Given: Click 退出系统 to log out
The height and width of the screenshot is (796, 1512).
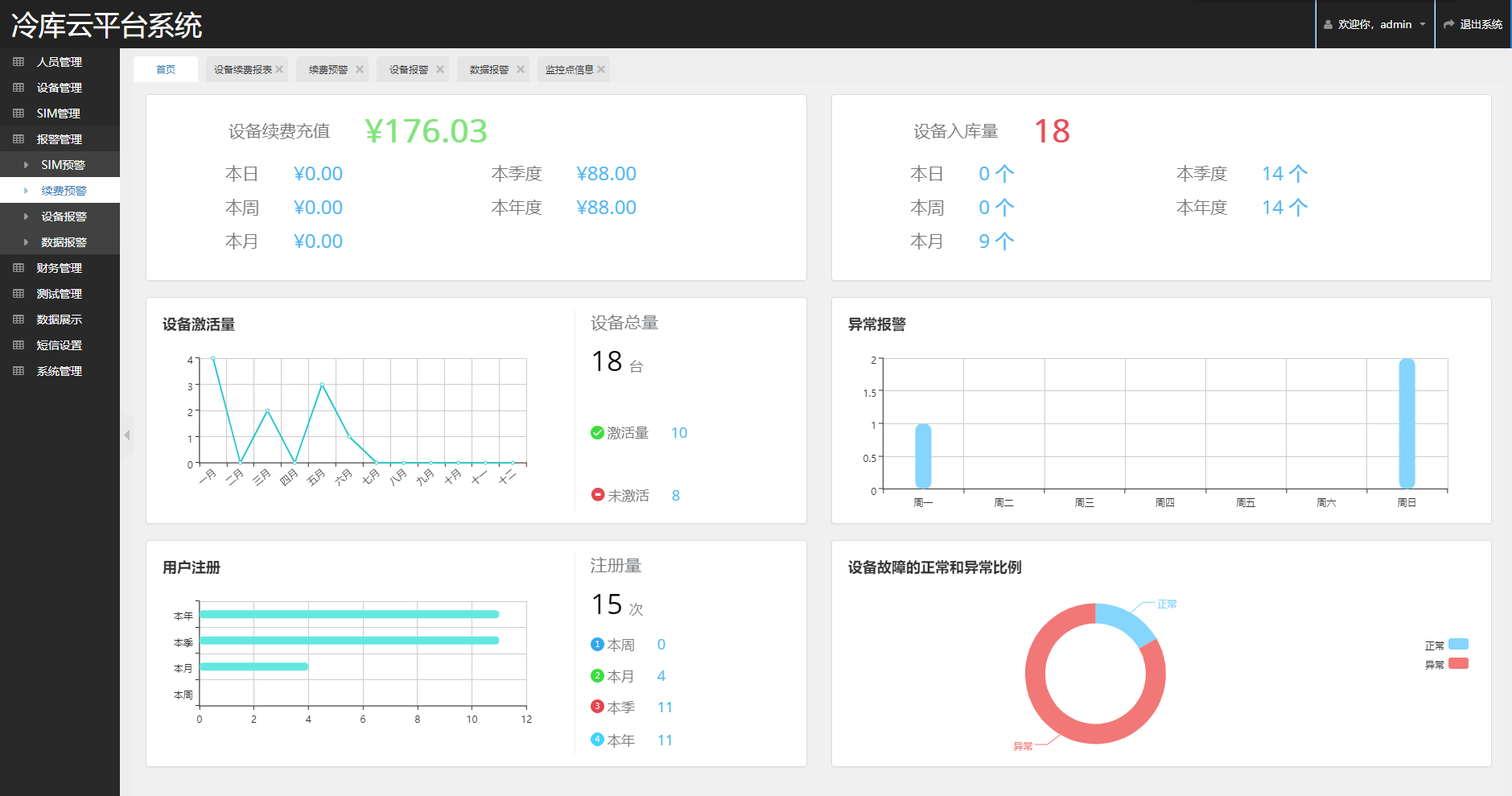Looking at the screenshot, I should click(x=1473, y=24).
